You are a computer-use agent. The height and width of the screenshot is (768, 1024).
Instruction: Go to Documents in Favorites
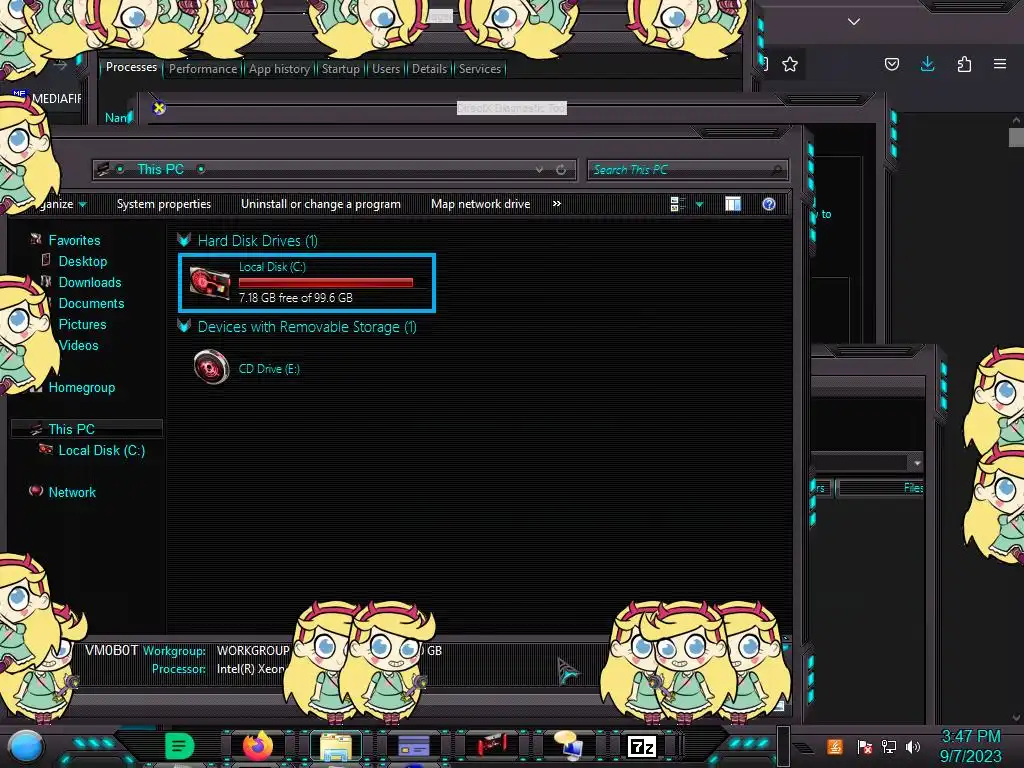(x=91, y=303)
